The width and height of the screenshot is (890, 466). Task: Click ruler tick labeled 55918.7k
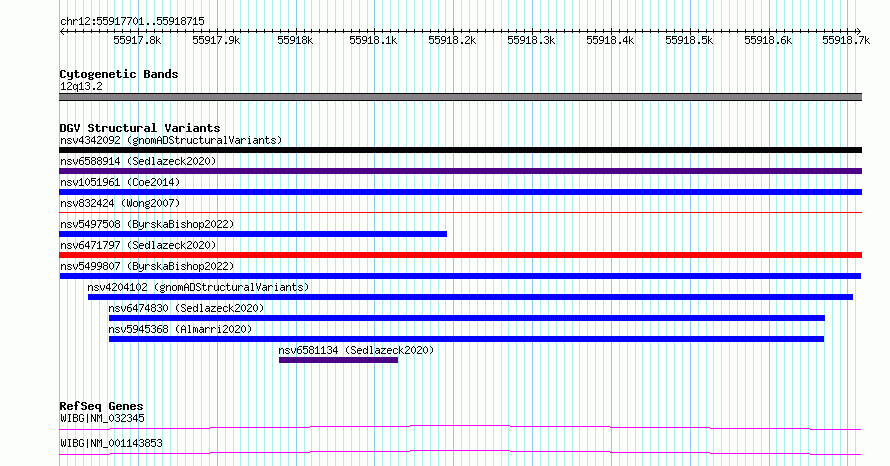pyautogui.click(x=846, y=40)
